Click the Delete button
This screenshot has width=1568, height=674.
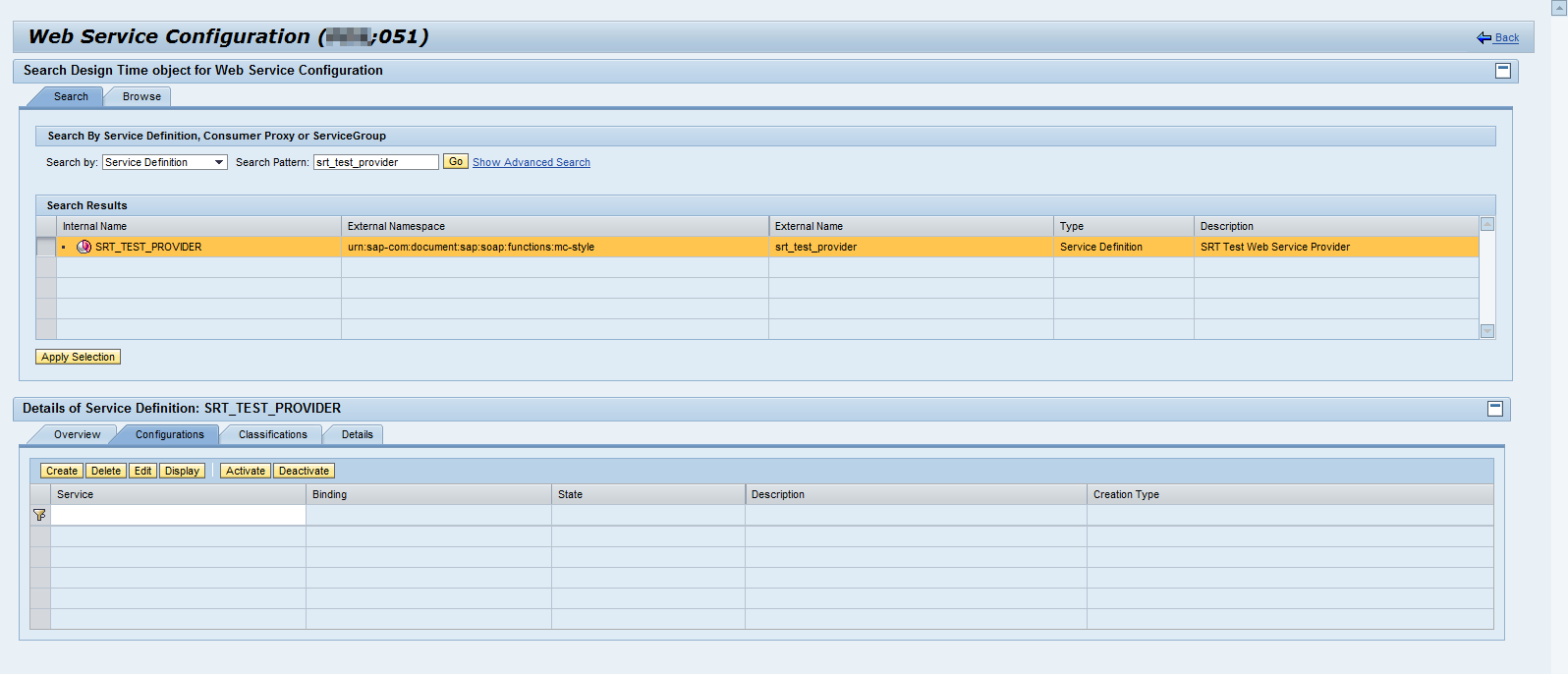pos(106,471)
